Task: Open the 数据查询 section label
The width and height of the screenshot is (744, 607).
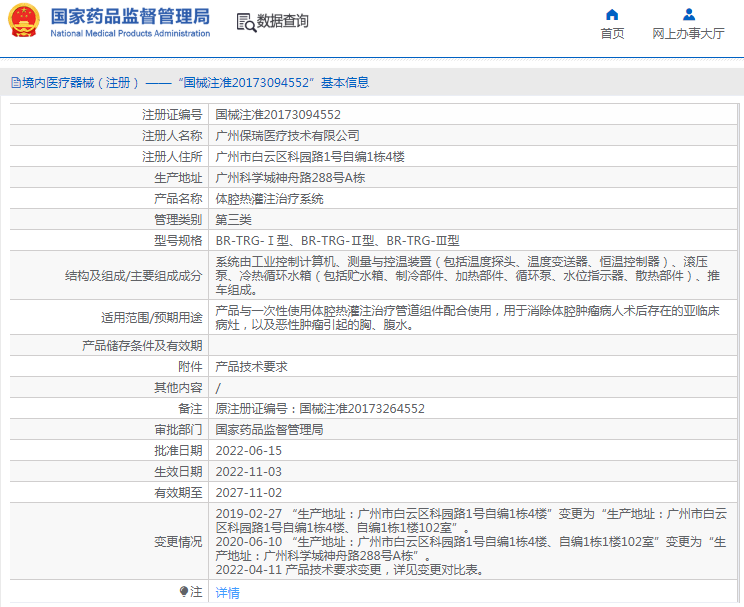Action: tap(283, 21)
